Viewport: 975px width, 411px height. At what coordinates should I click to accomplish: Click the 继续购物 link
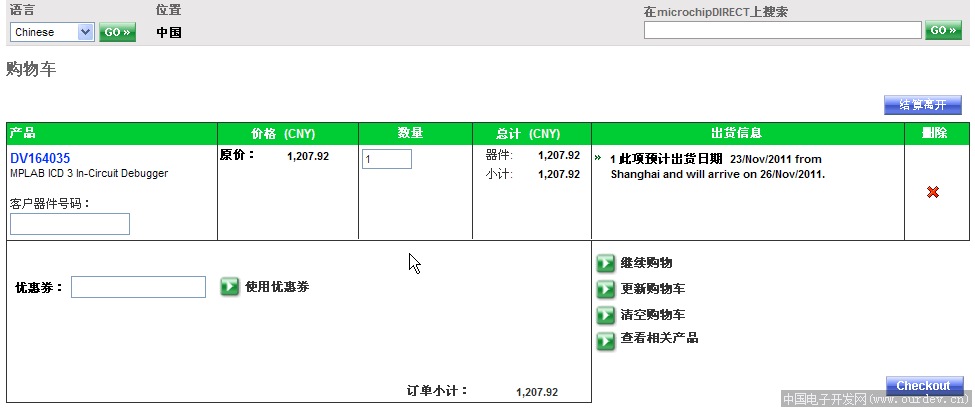[646, 263]
